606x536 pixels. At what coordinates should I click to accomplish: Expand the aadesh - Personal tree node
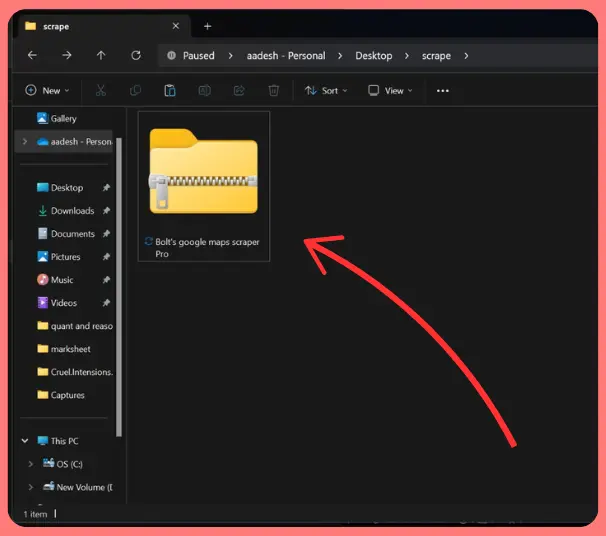[x=25, y=141]
